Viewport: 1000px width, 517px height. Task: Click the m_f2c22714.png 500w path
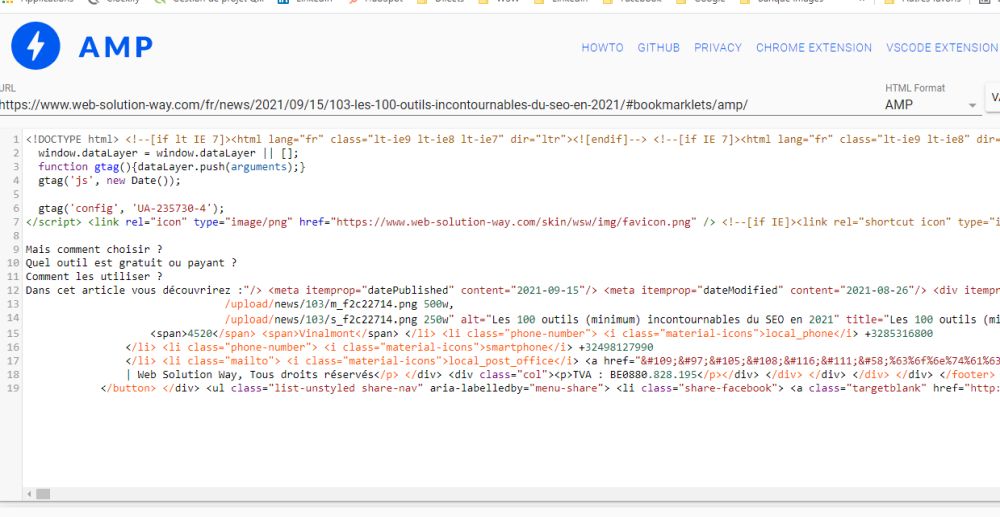(x=339, y=304)
